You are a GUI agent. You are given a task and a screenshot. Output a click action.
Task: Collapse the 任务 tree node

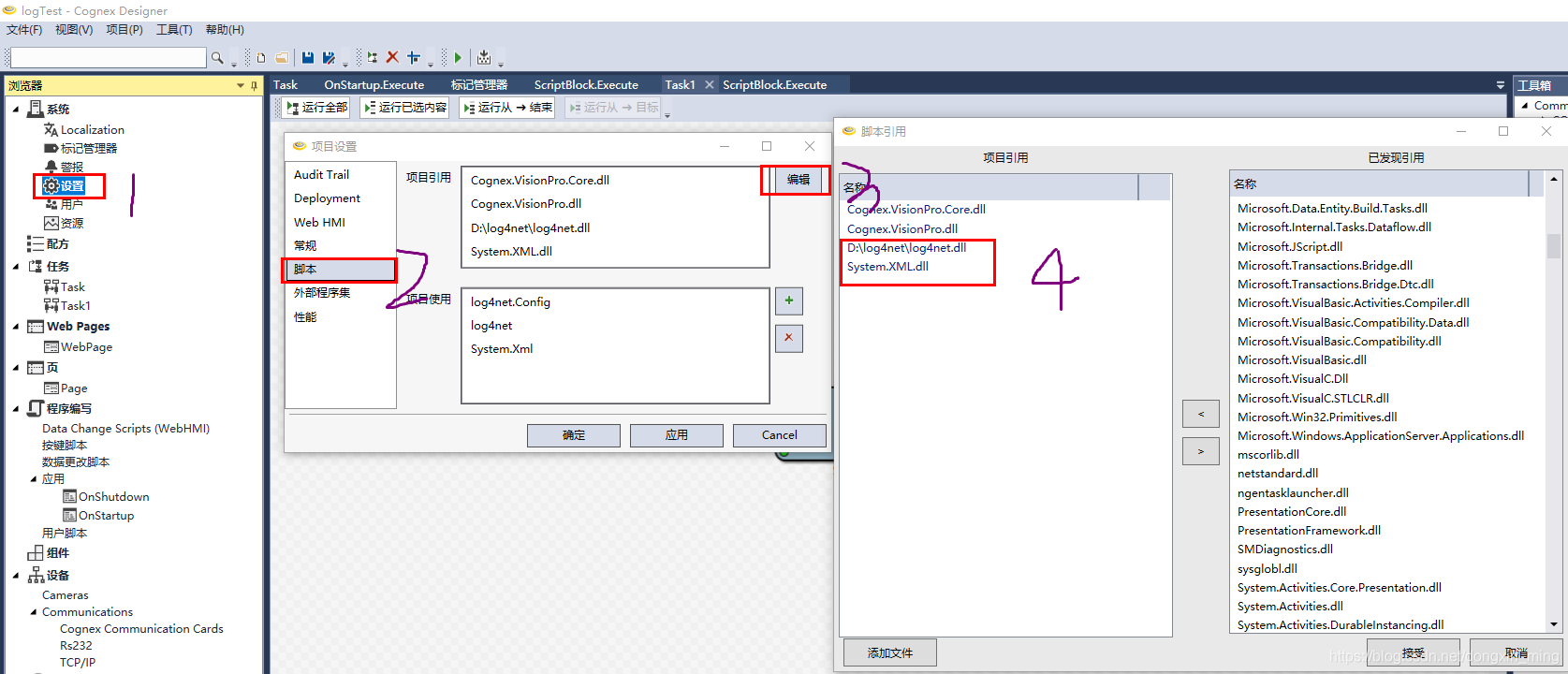[x=16, y=267]
